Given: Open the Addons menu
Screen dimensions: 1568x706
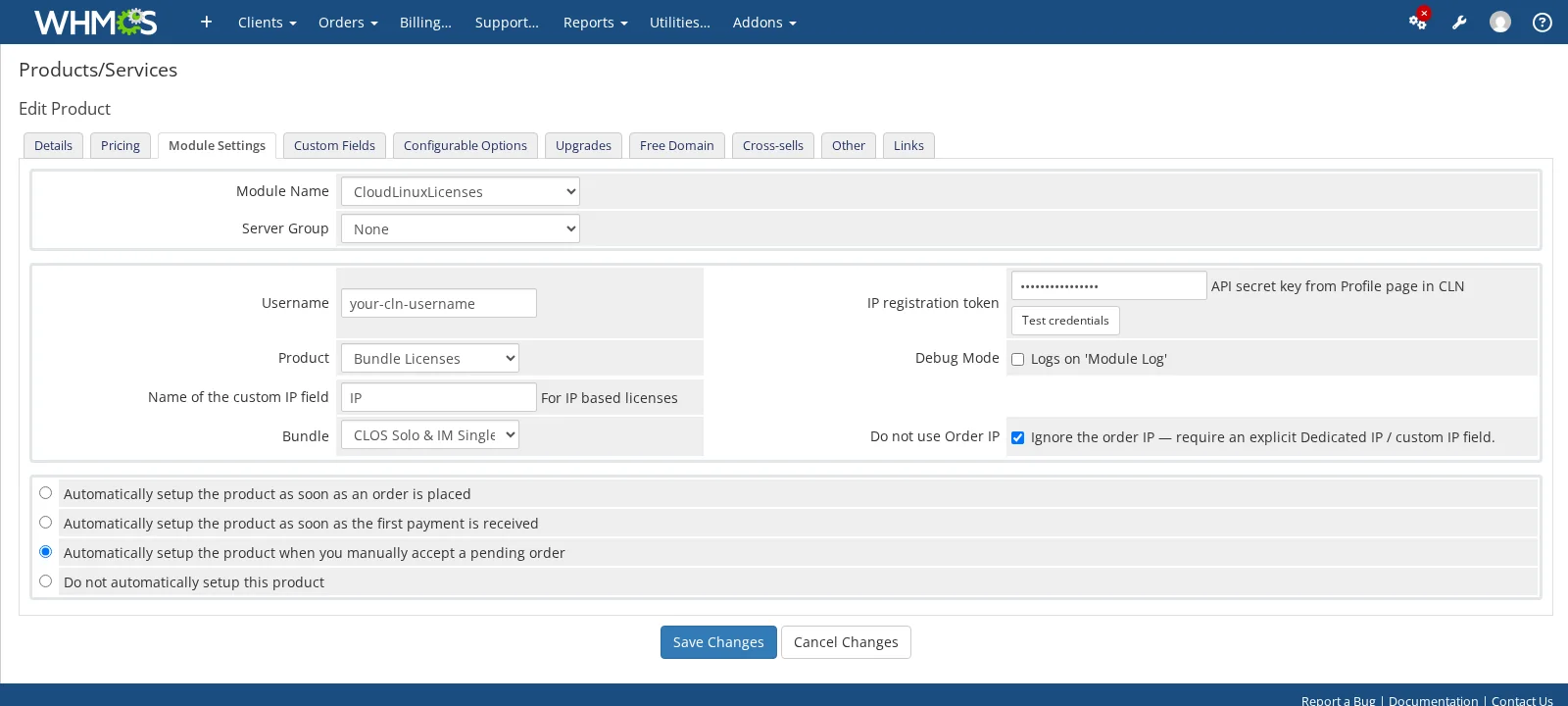Looking at the screenshot, I should pyautogui.click(x=764, y=22).
